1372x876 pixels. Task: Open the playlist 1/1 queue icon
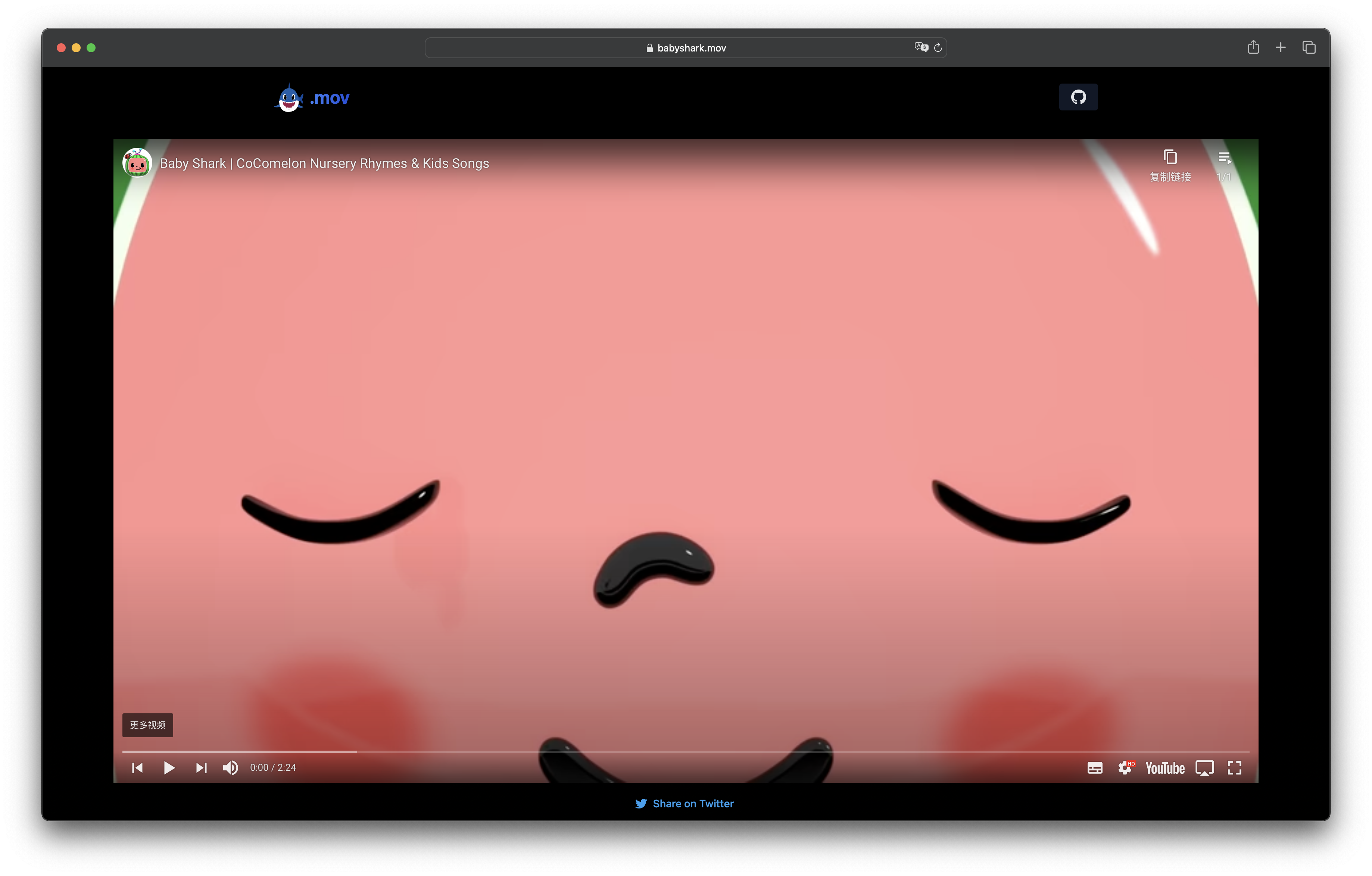(x=1224, y=166)
